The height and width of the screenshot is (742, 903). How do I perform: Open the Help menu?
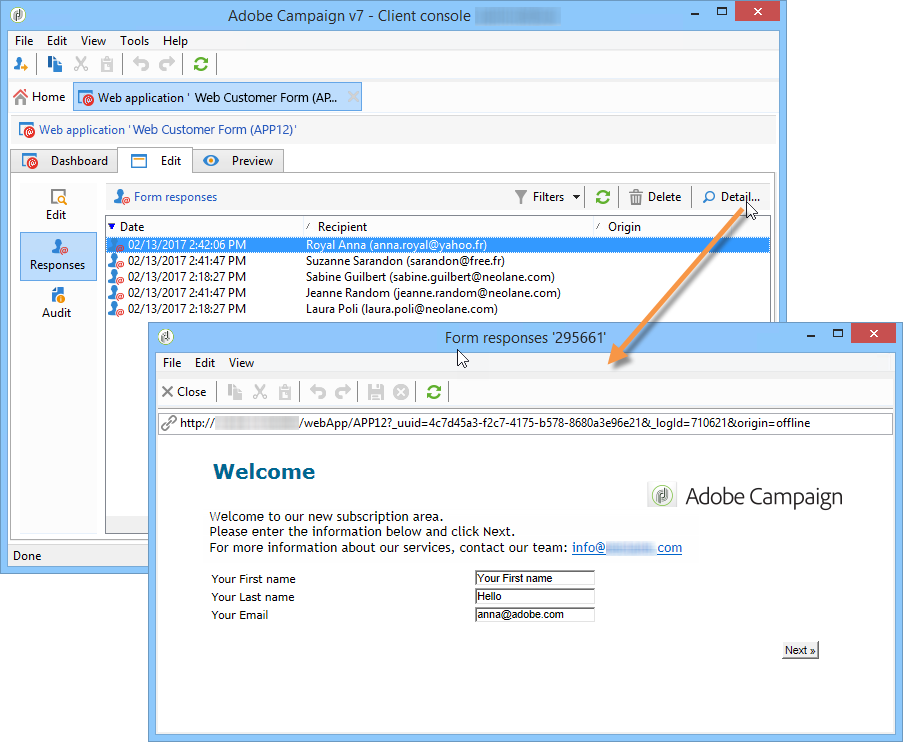[175, 41]
